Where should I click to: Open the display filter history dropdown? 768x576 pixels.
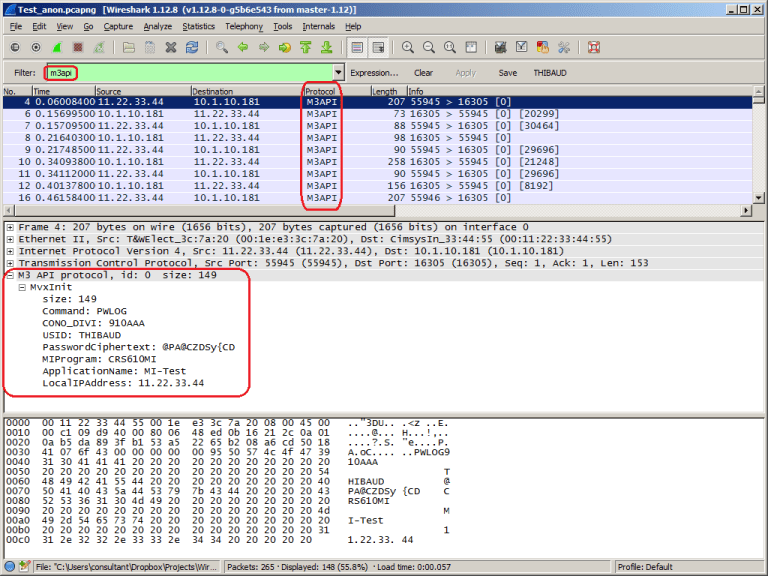(338, 73)
